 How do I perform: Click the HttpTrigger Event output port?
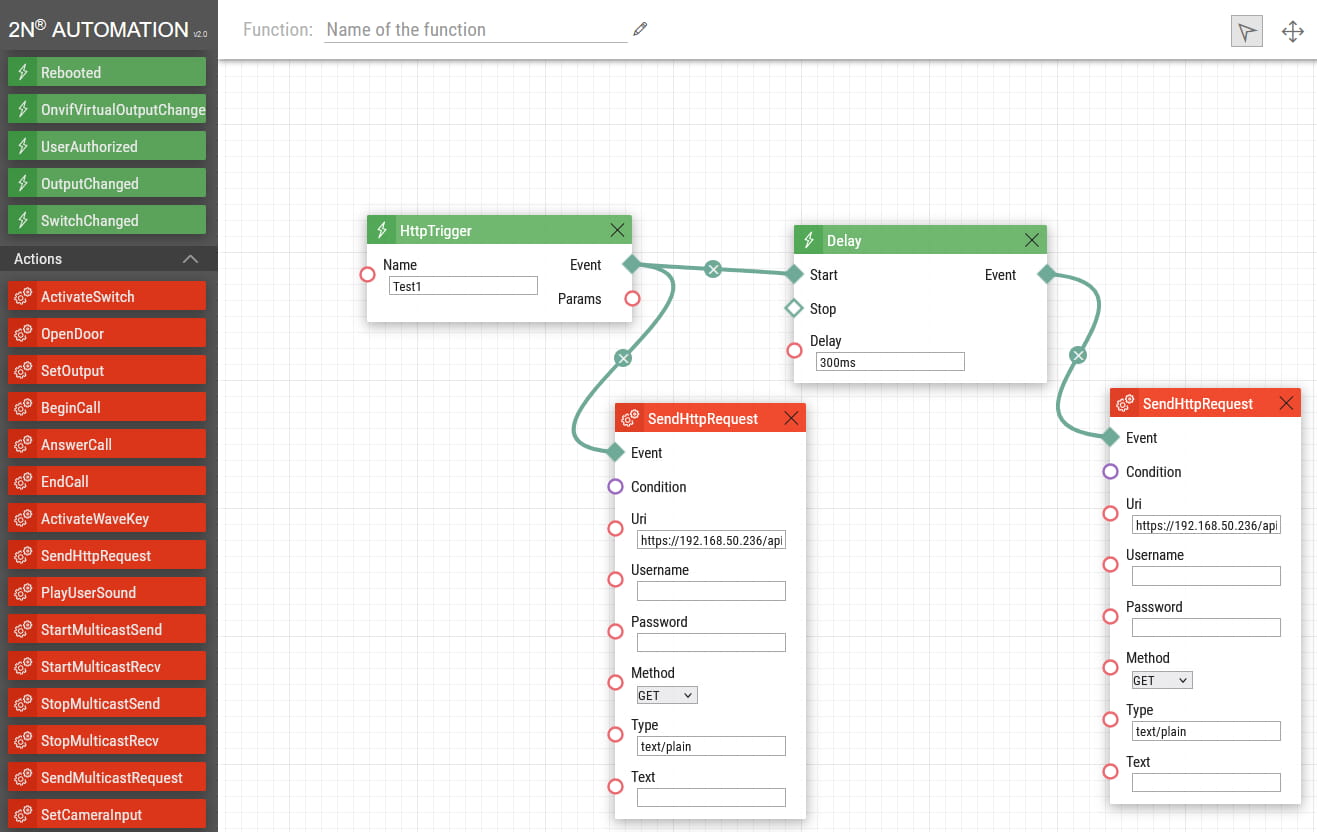click(x=631, y=264)
